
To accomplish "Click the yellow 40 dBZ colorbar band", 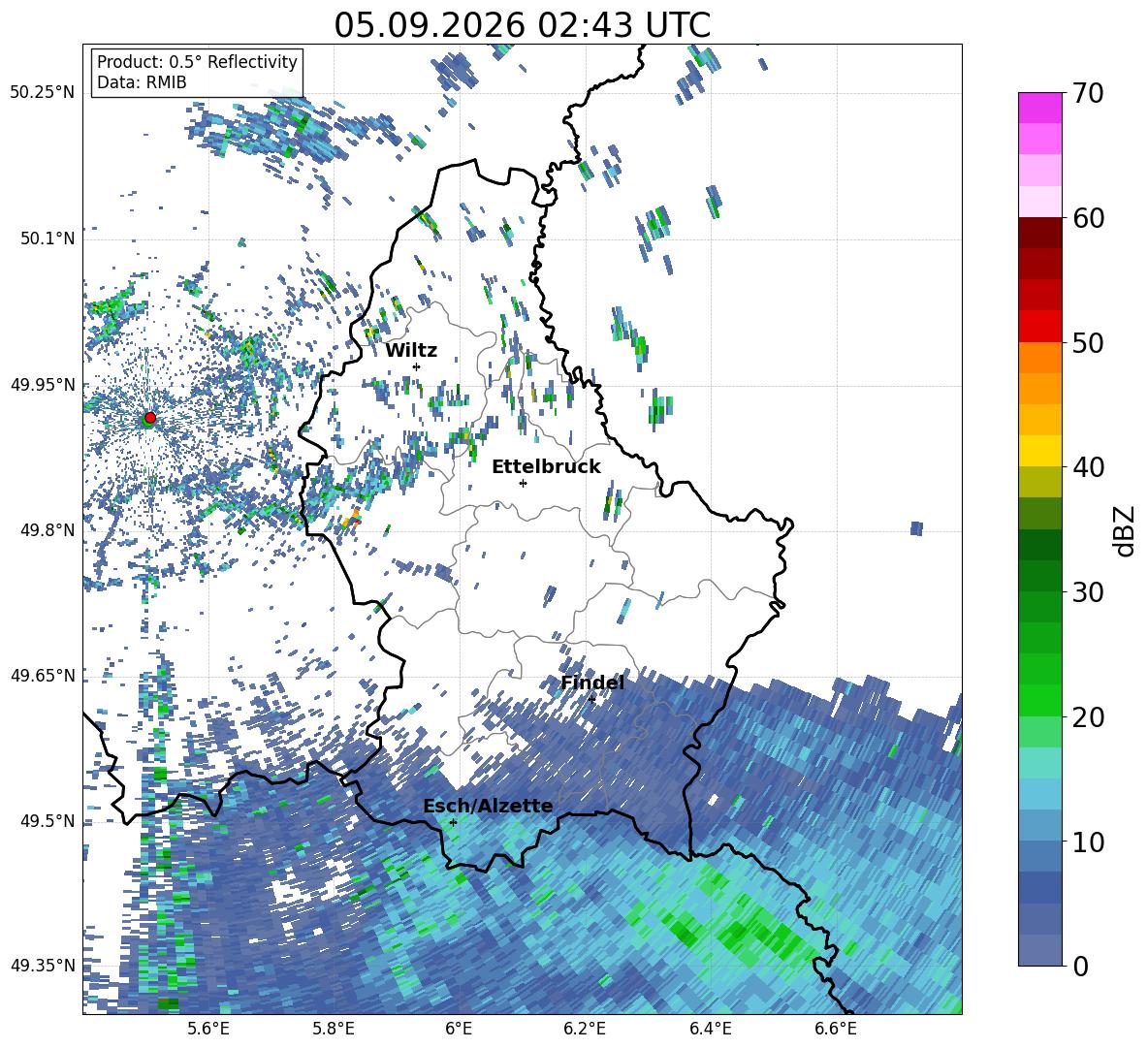I will tap(1039, 451).
